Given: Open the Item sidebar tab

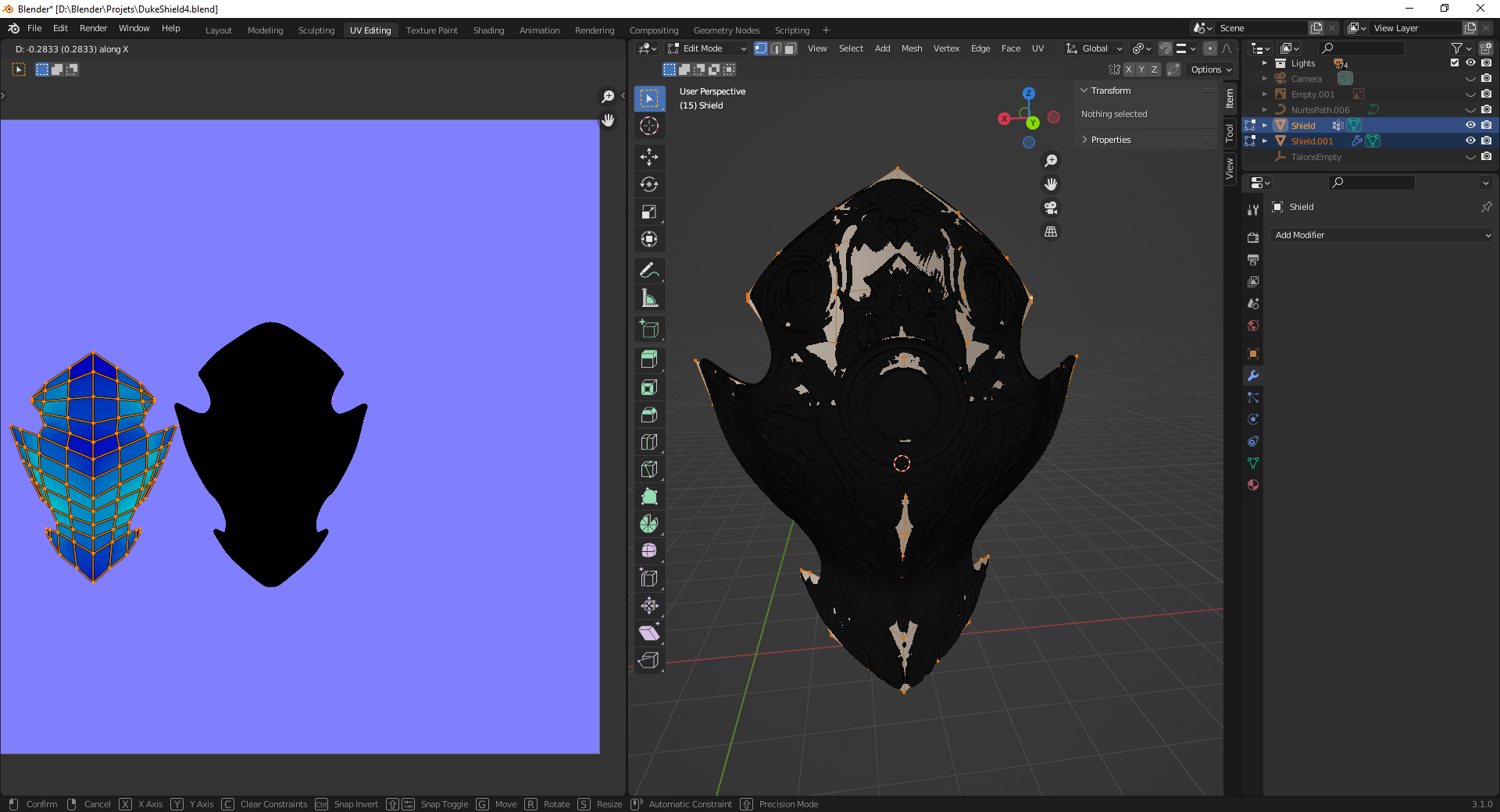Looking at the screenshot, I should [1230, 98].
